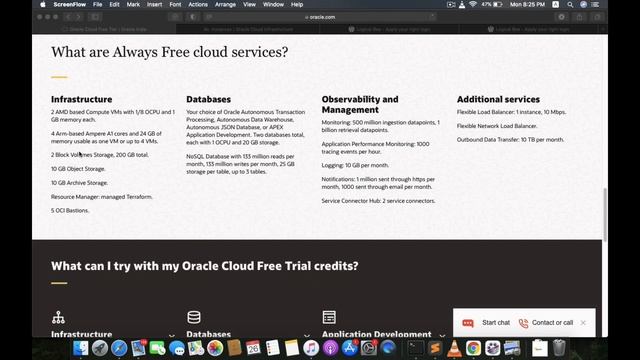Dismiss the chat widget with X
The height and width of the screenshot is (360, 640).
point(583,322)
